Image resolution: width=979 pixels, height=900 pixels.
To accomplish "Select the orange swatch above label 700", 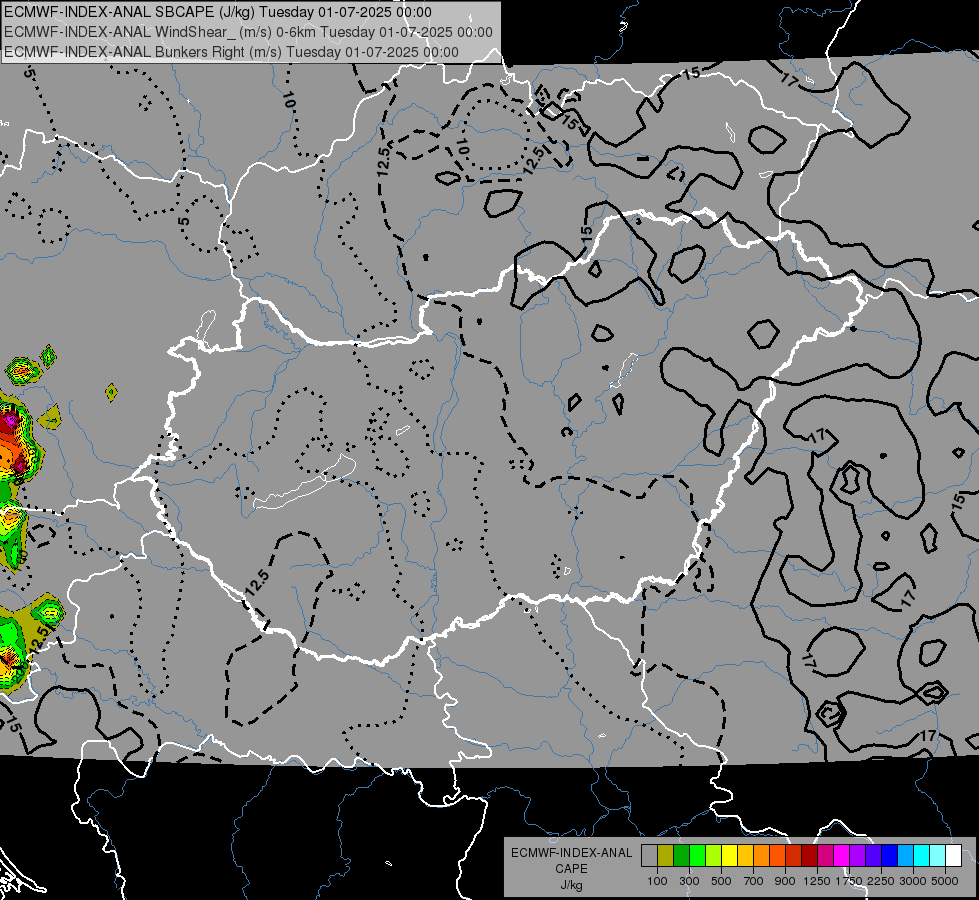I will coord(761,855).
